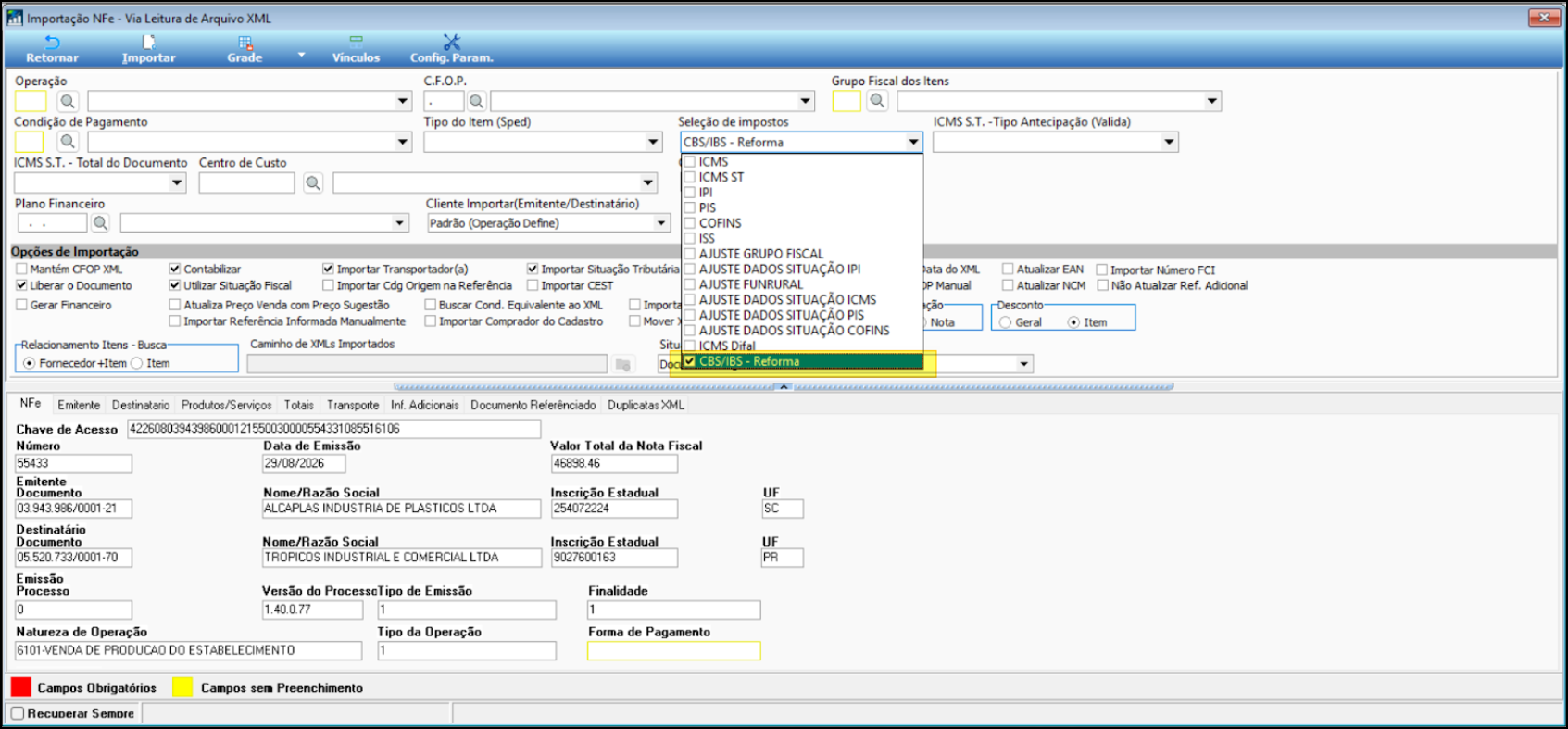Click the Natureza de Operação field

click(189, 651)
